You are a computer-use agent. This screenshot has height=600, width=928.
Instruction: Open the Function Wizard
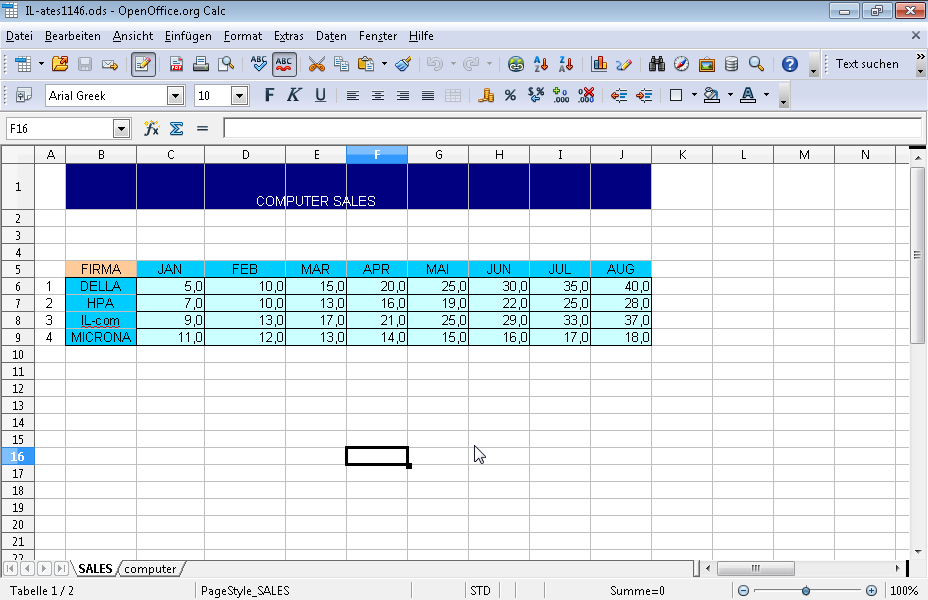point(152,128)
